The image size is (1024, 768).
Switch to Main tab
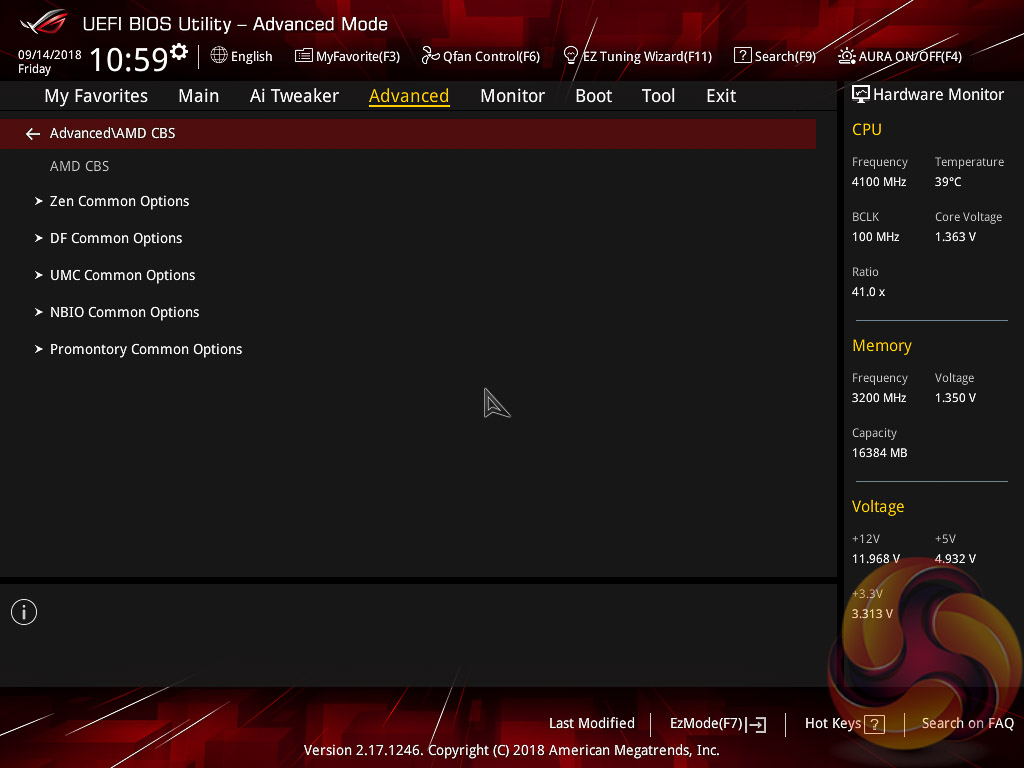[199, 96]
